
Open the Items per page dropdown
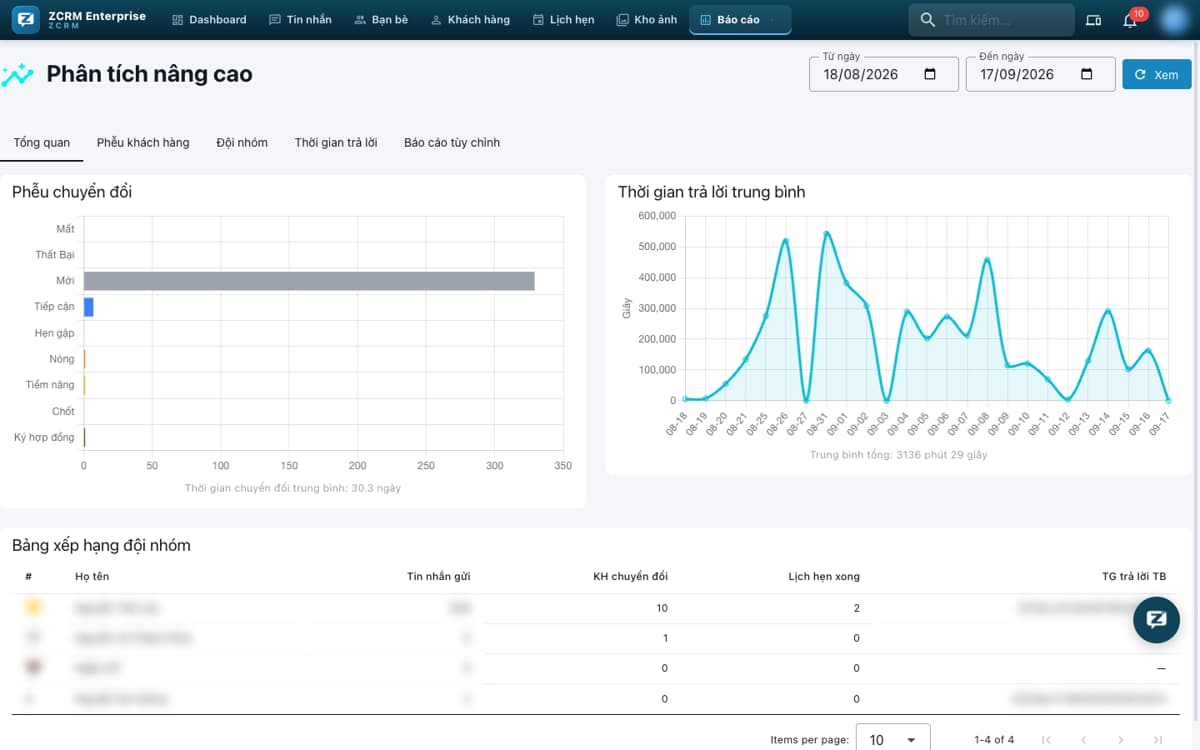coord(893,739)
